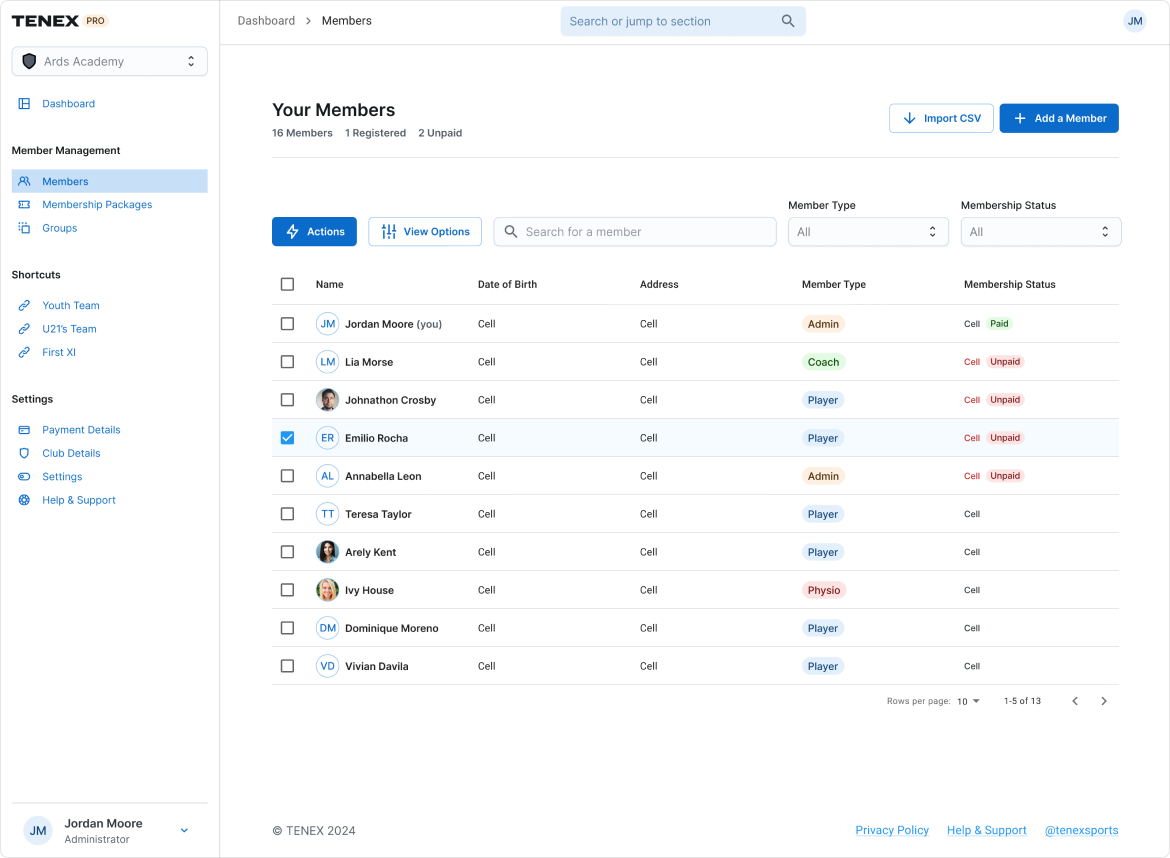Go to next page of members
1170x858 pixels.
(x=1104, y=701)
